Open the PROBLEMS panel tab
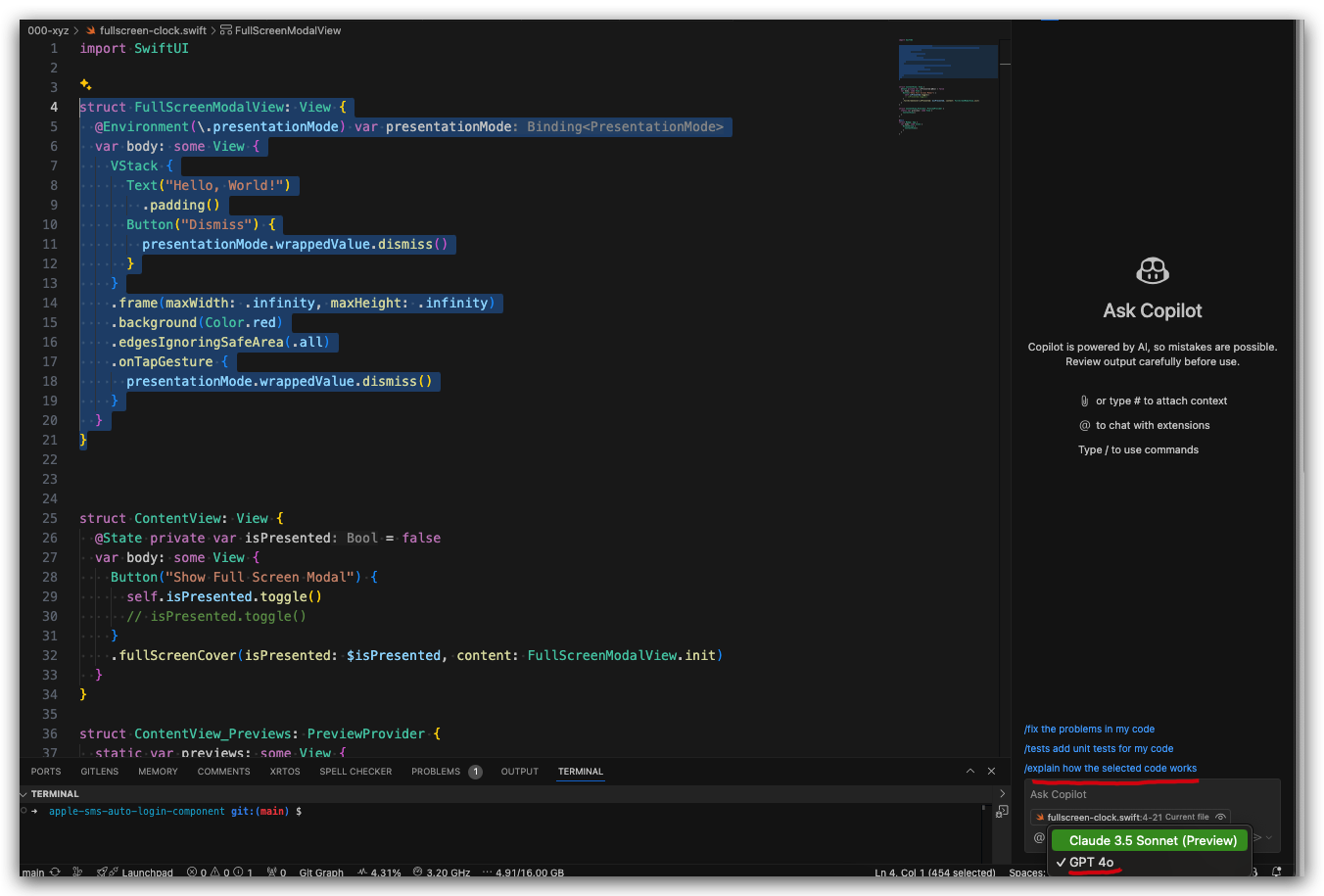Viewport: 1324px width, 896px height. coord(446,772)
